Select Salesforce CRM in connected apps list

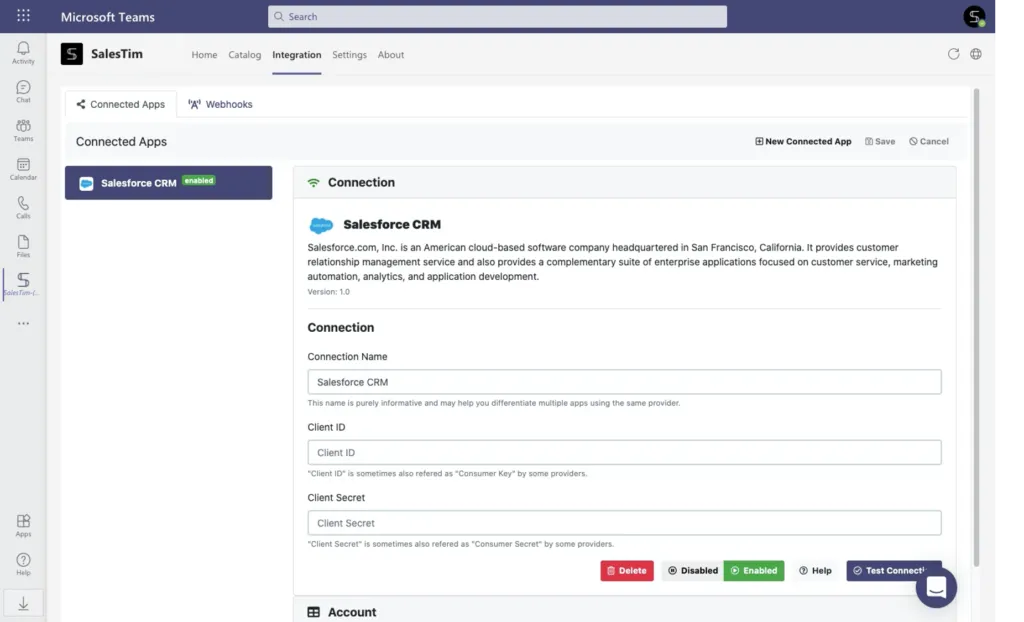coord(168,183)
